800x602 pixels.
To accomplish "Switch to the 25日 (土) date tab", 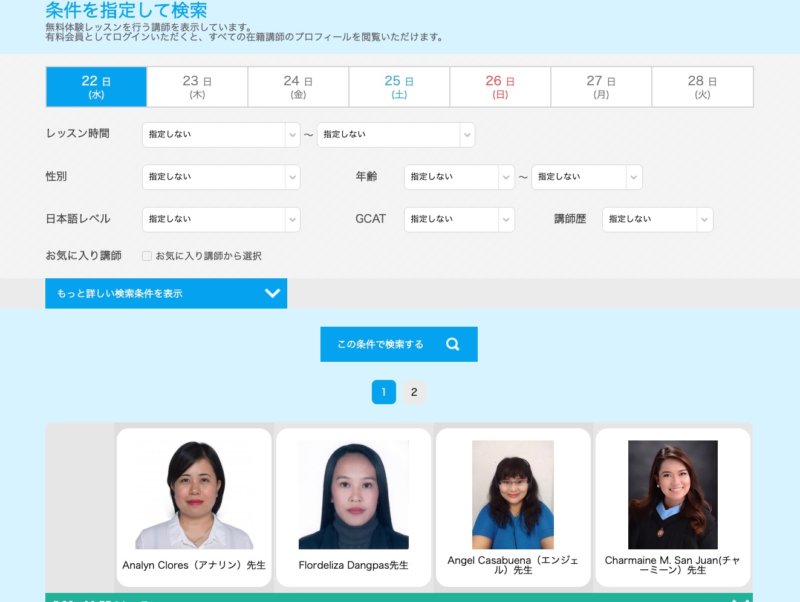I will [399, 87].
